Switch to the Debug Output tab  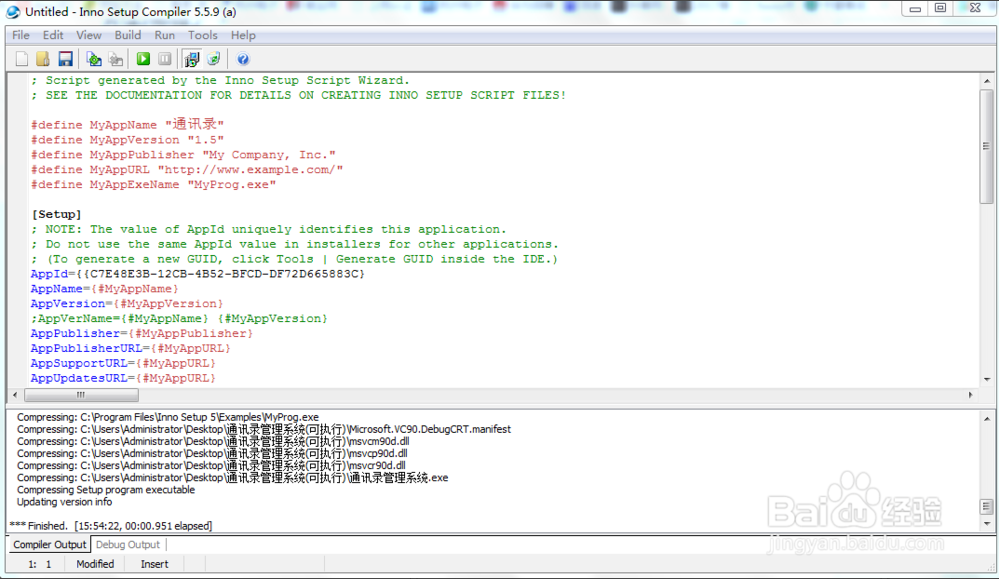pyautogui.click(x=127, y=545)
